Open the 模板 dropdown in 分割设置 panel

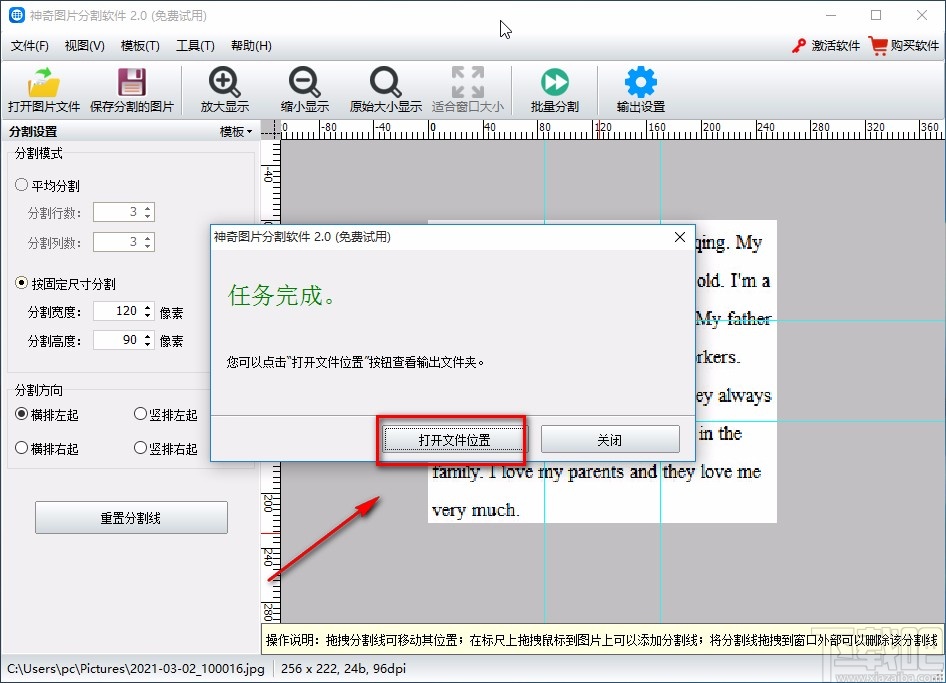pyautogui.click(x=233, y=131)
